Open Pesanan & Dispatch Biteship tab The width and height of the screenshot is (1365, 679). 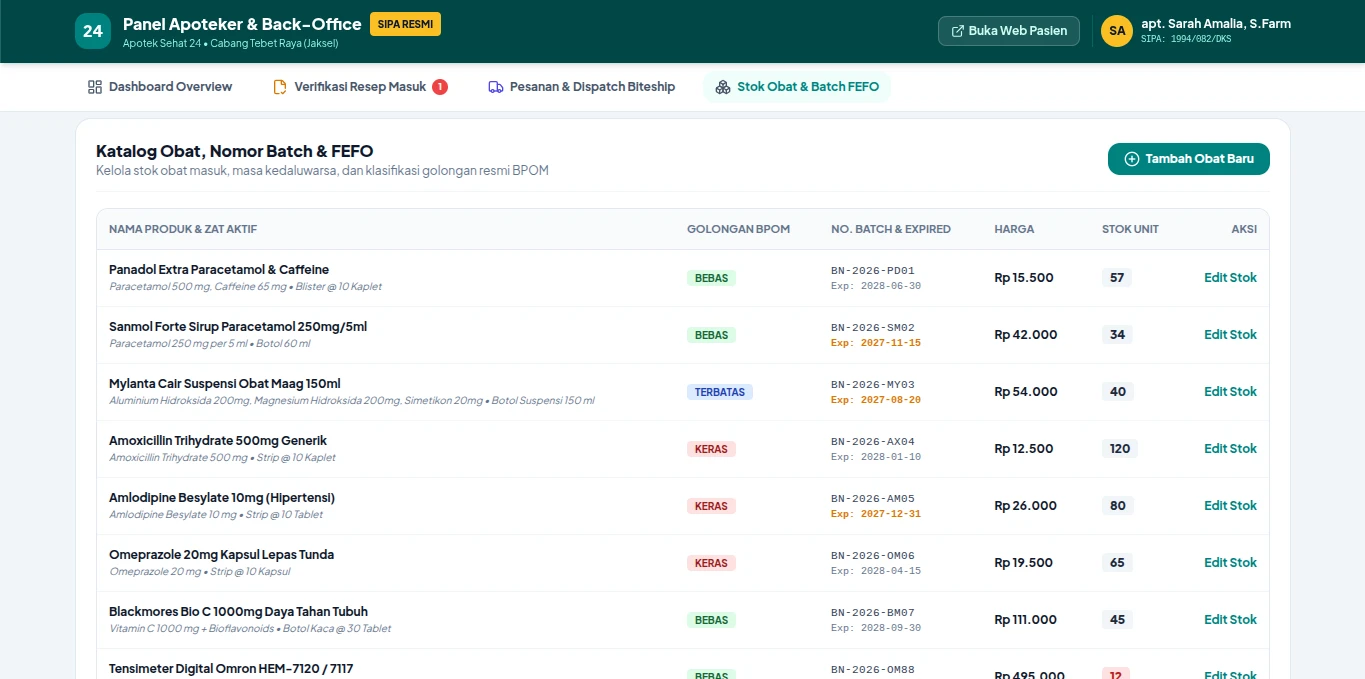pos(581,87)
